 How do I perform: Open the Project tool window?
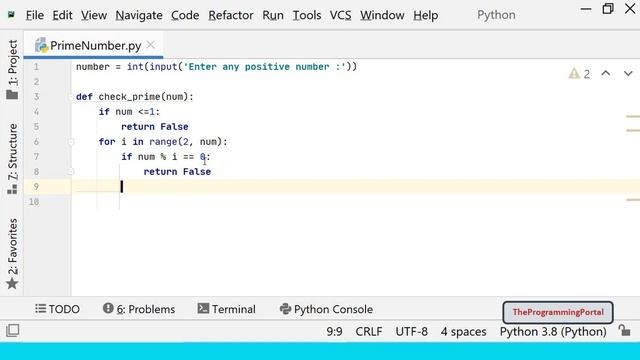pyautogui.click(x=12, y=69)
